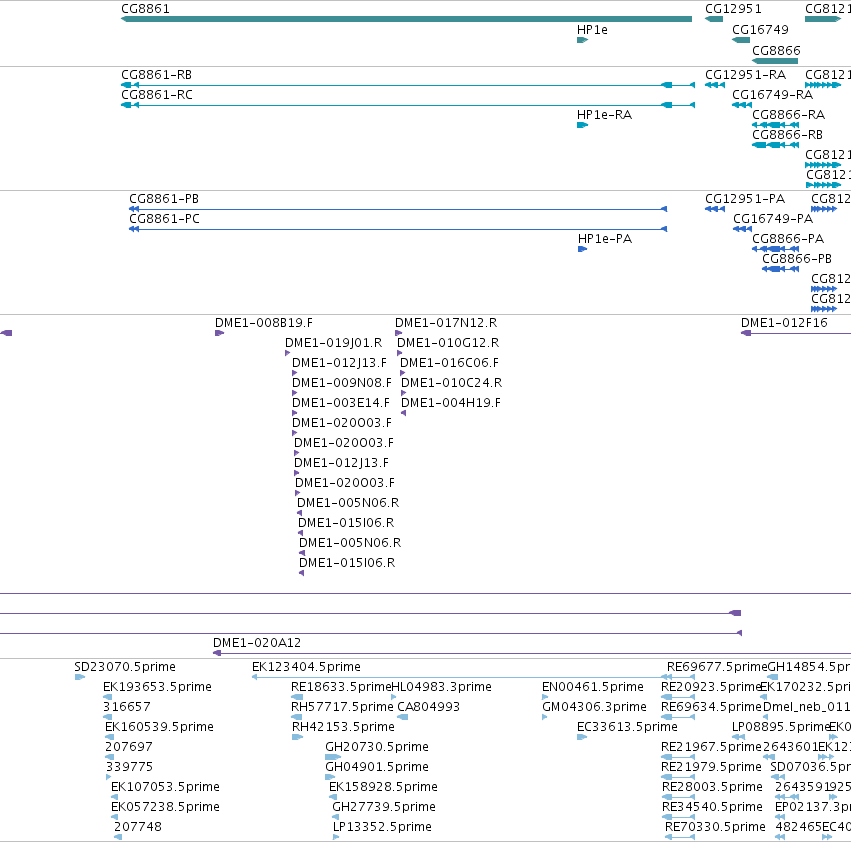Select the GH27739.5prime EST label

384,807
